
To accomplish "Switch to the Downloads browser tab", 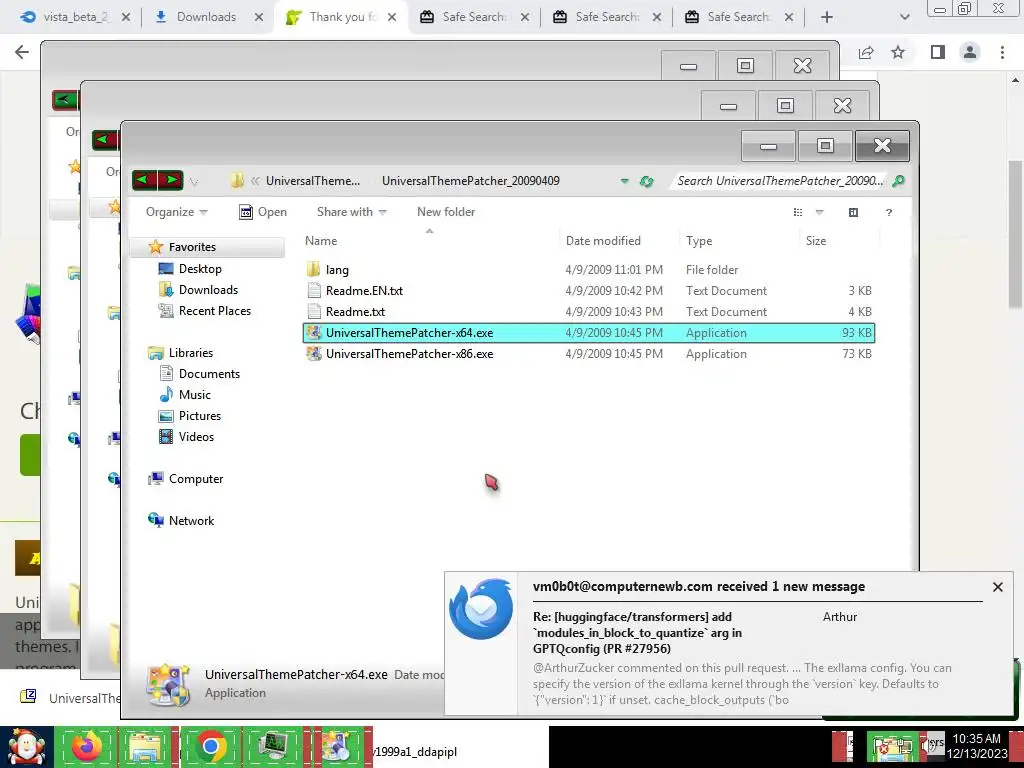I will [205, 17].
